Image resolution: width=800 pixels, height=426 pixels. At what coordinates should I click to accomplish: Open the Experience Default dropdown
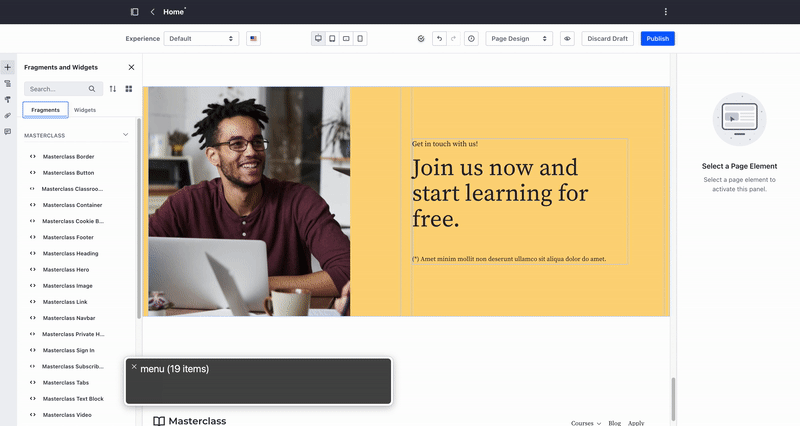point(201,39)
